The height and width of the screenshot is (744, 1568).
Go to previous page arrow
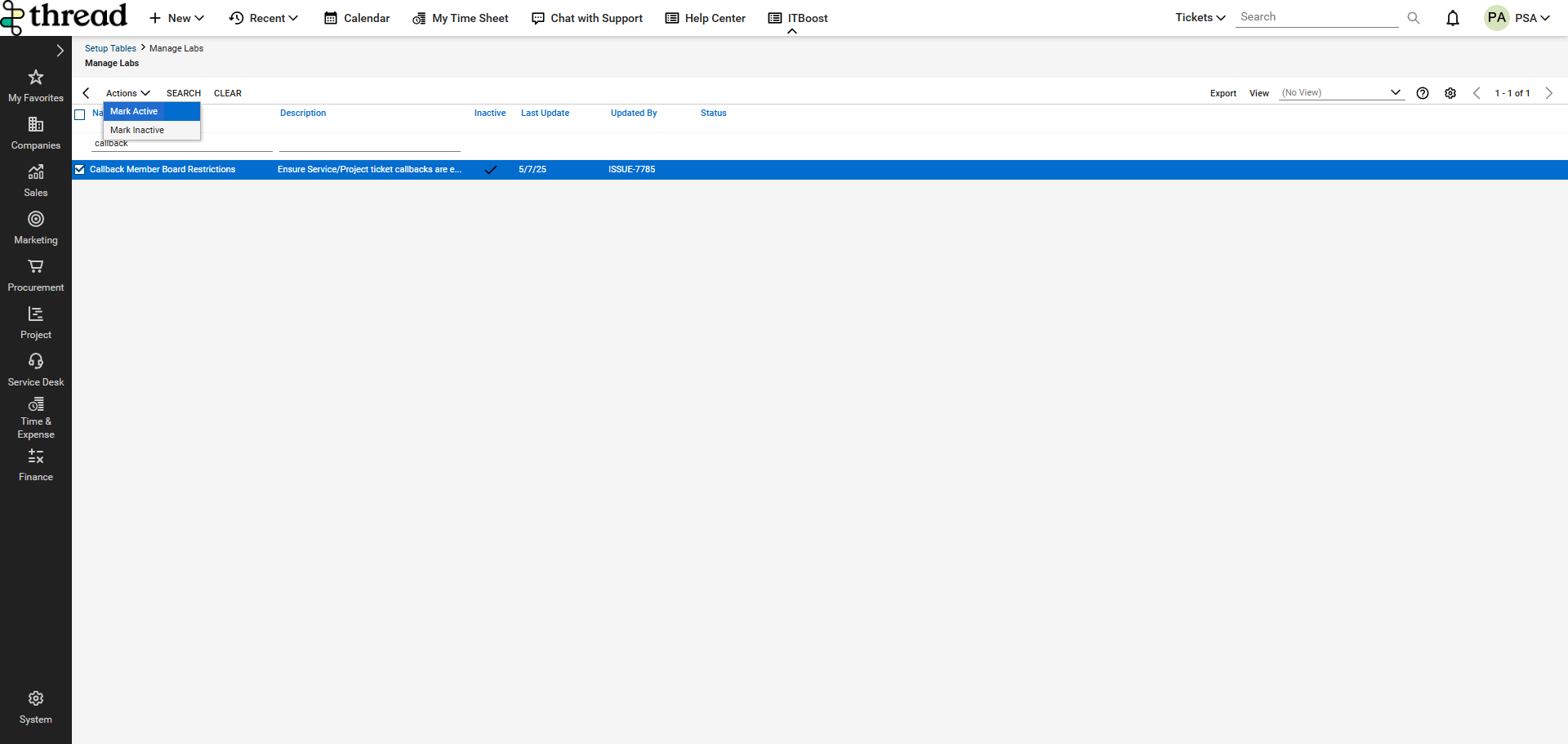(1477, 93)
